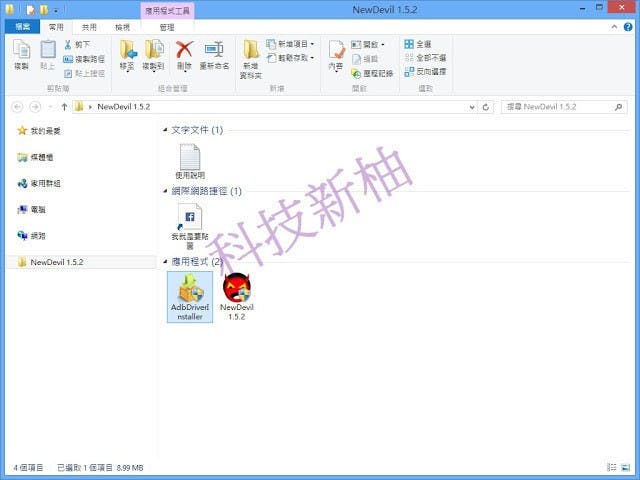
Task: Click the New folder icon
Action: (x=251, y=50)
